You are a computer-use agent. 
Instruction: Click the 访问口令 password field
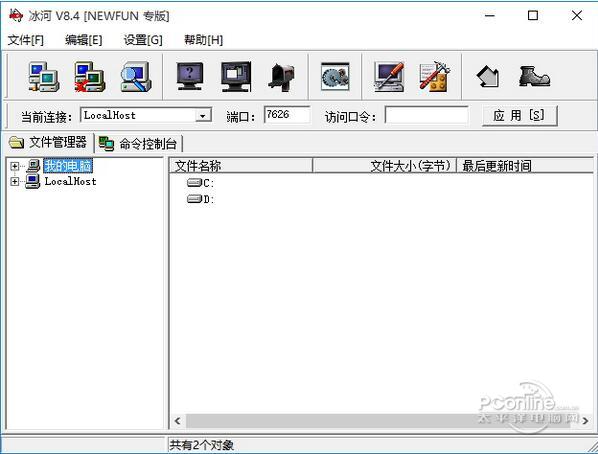(x=426, y=115)
